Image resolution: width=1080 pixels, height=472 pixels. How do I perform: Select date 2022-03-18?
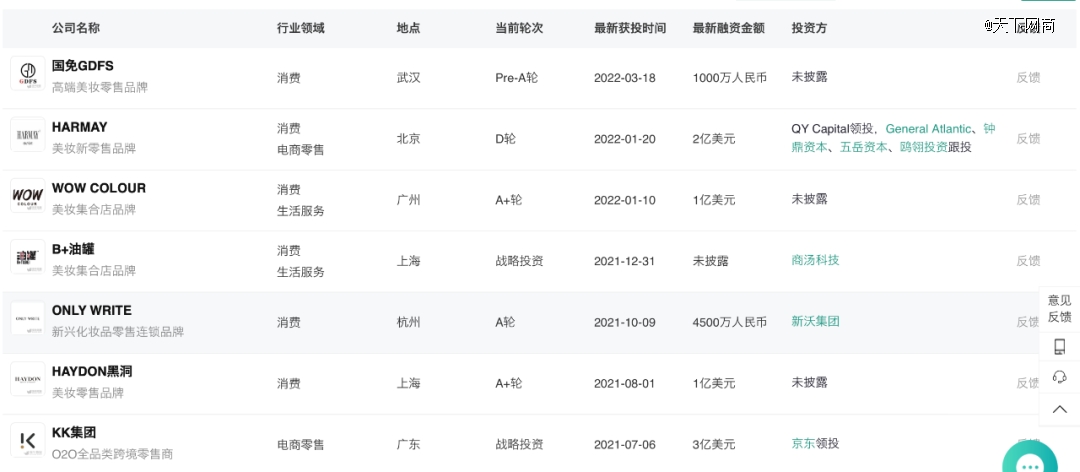point(625,78)
